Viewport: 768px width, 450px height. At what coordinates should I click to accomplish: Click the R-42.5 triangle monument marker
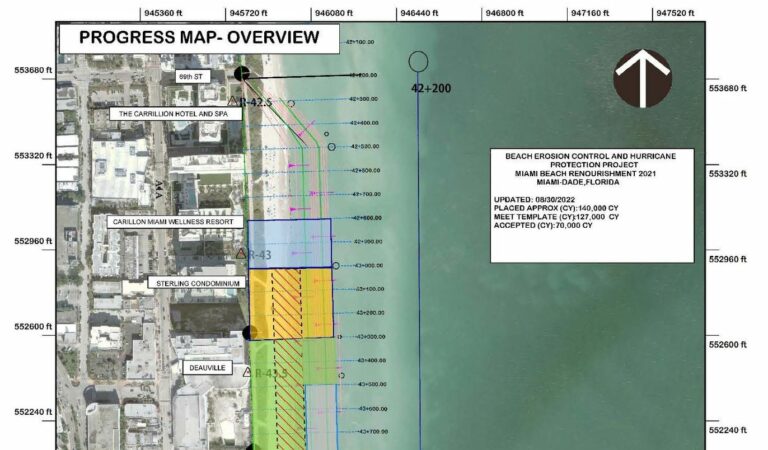(x=233, y=101)
